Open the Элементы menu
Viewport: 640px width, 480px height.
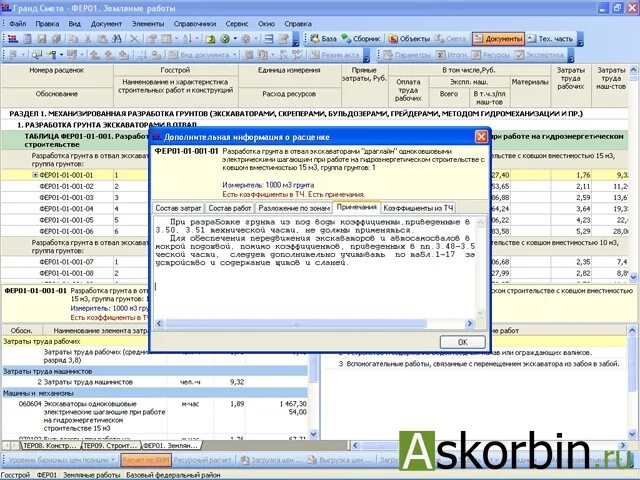148,24
